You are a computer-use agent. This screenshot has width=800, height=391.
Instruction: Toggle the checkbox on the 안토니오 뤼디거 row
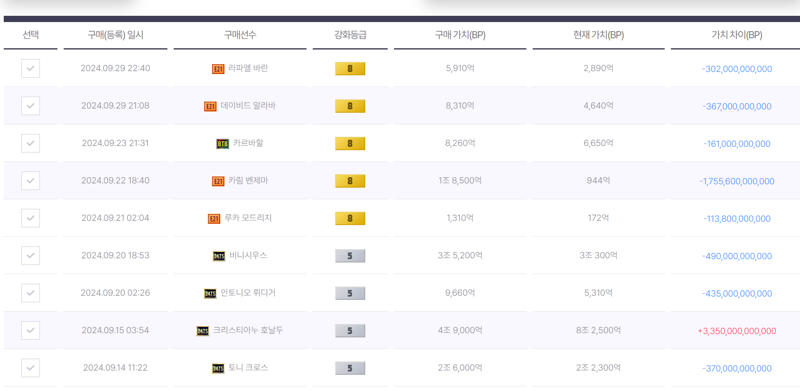(31, 293)
